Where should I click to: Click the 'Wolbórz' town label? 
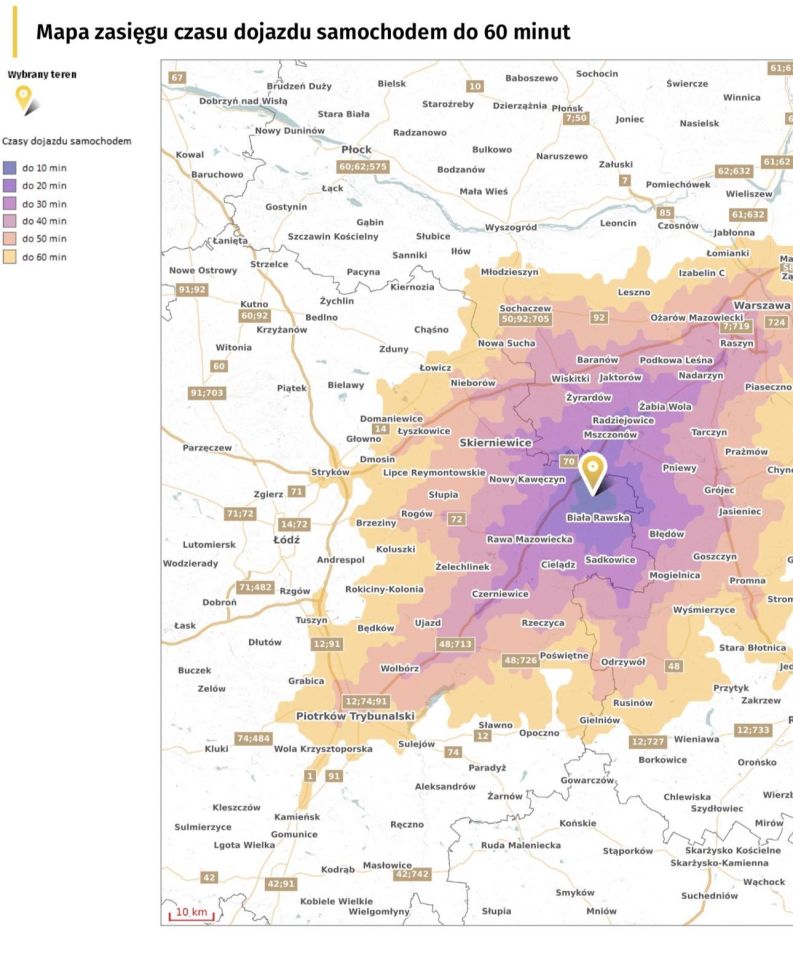coord(399,668)
